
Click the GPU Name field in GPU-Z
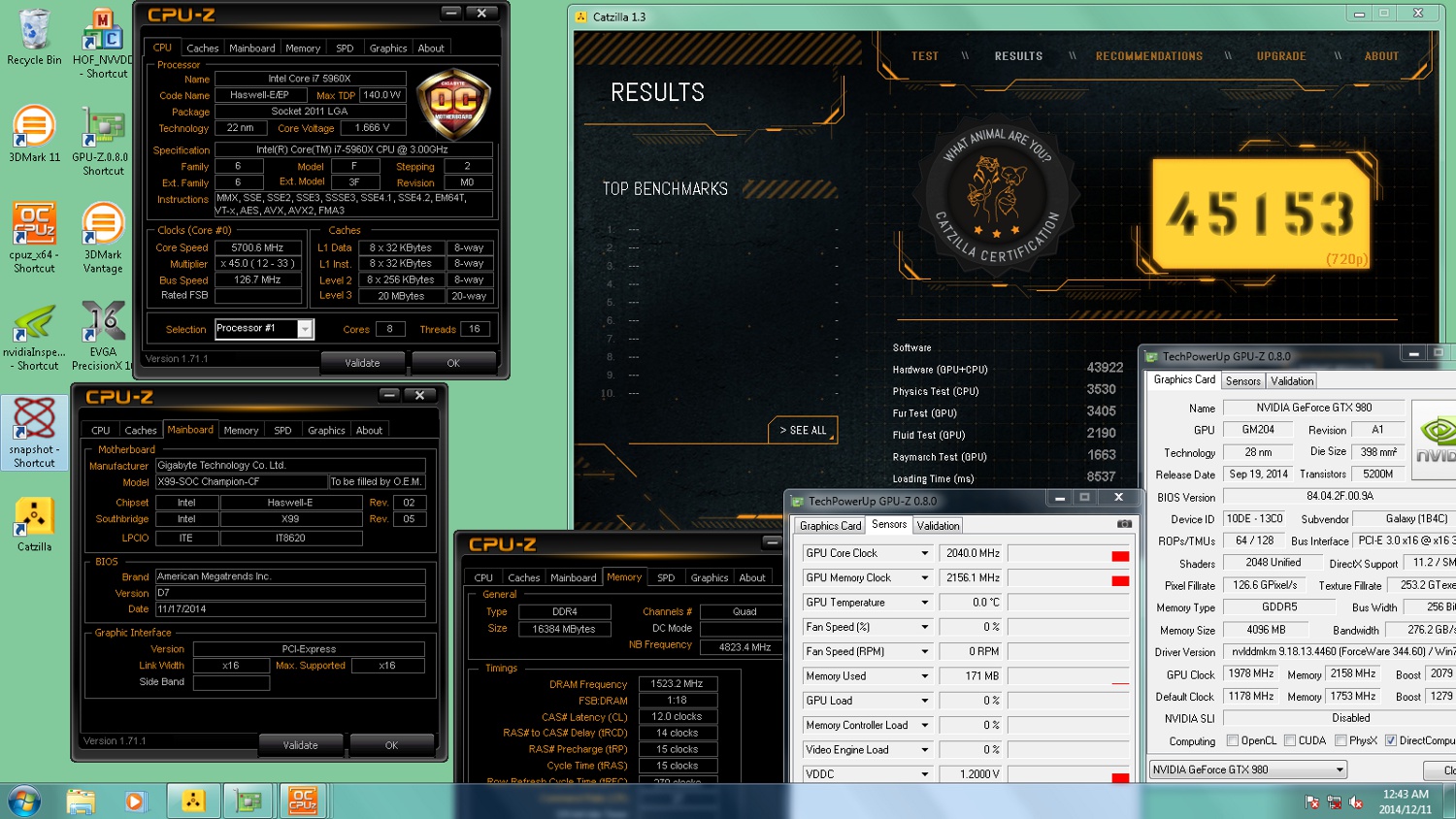tap(1313, 408)
